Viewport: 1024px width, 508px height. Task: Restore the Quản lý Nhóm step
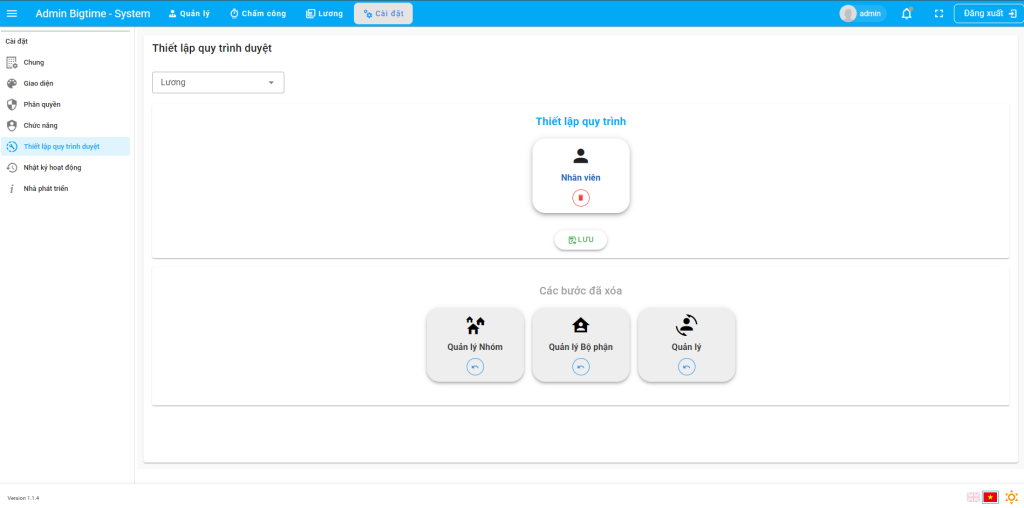pyautogui.click(x=475, y=367)
